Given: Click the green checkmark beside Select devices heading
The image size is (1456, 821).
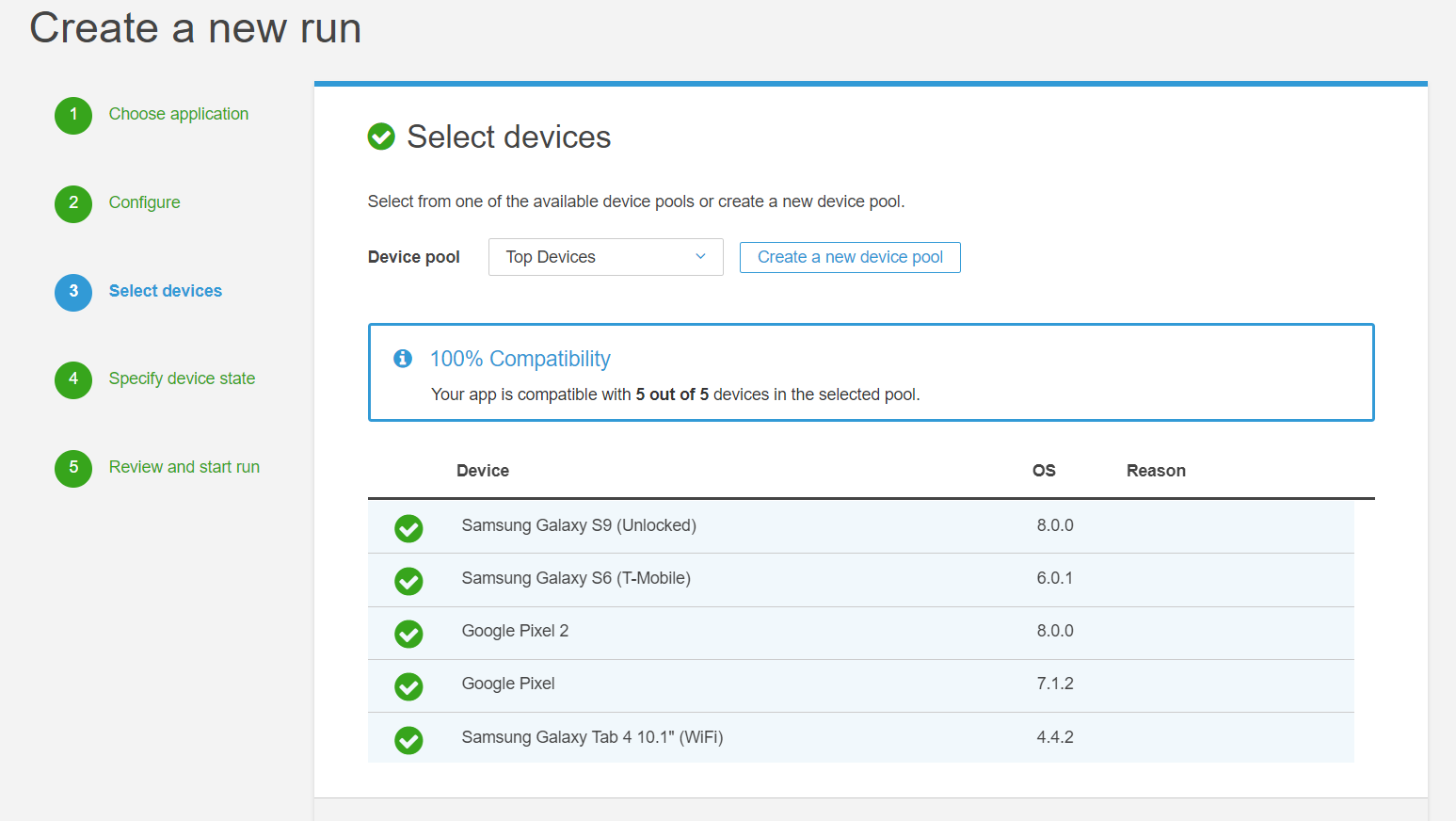Looking at the screenshot, I should [x=381, y=137].
